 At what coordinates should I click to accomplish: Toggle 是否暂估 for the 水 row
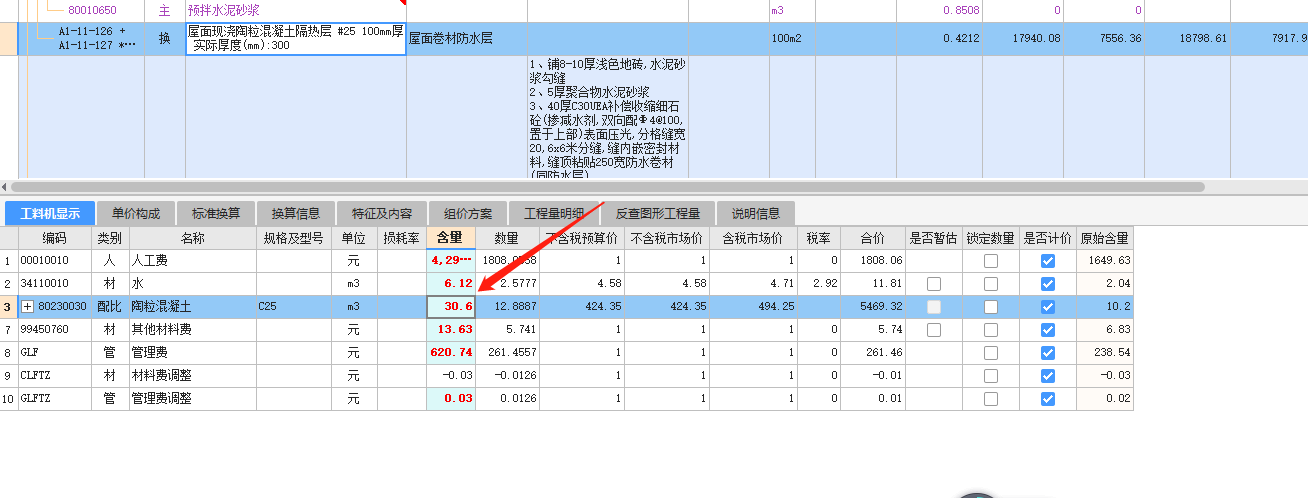click(x=933, y=283)
